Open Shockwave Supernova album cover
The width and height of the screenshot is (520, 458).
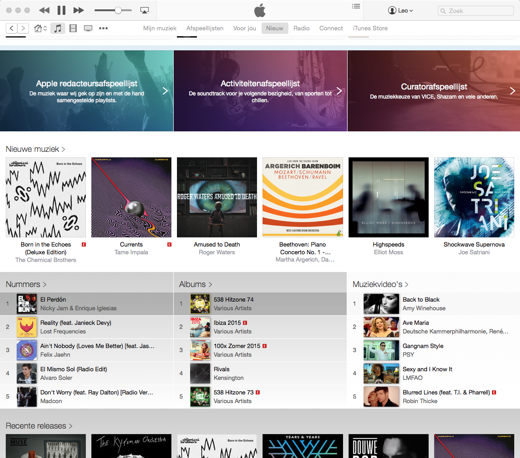[x=474, y=197]
